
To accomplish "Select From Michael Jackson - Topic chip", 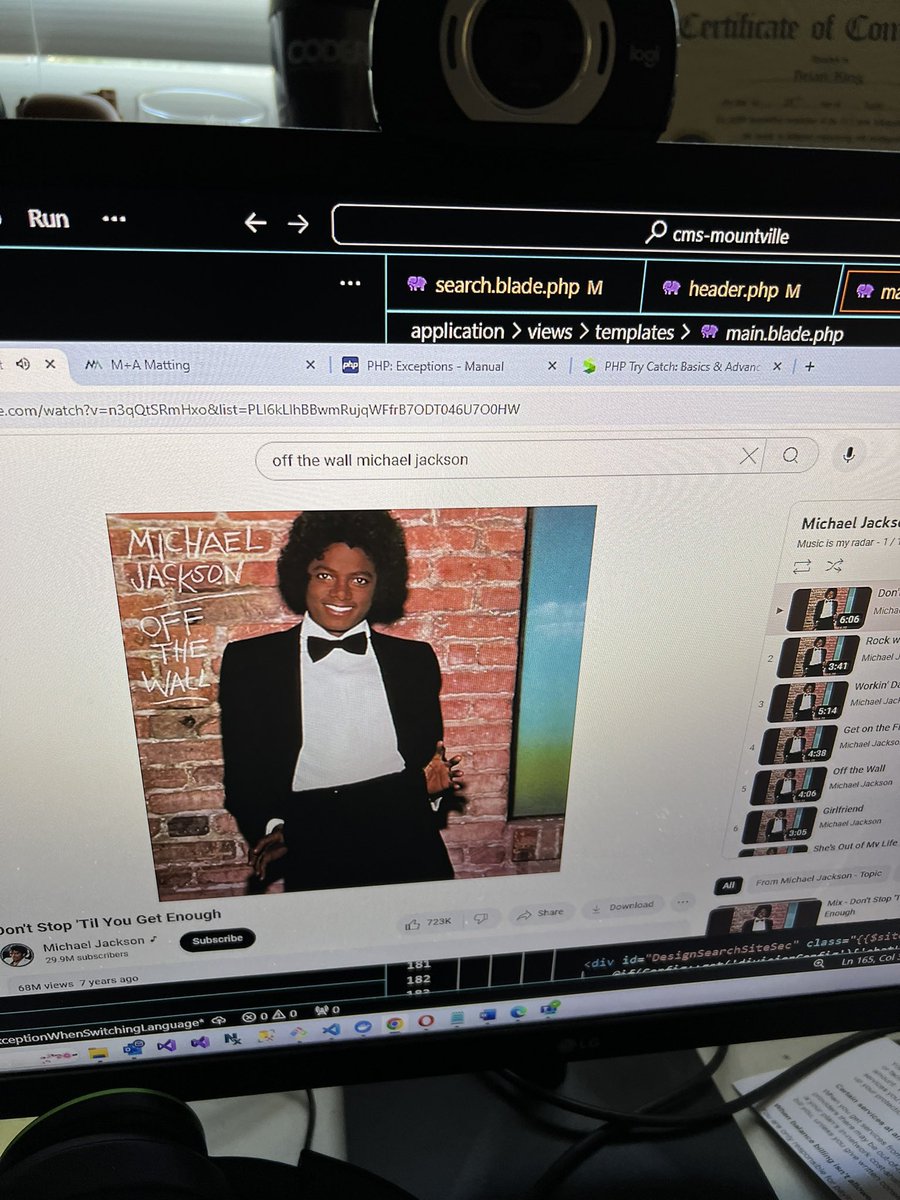I will 818,877.
